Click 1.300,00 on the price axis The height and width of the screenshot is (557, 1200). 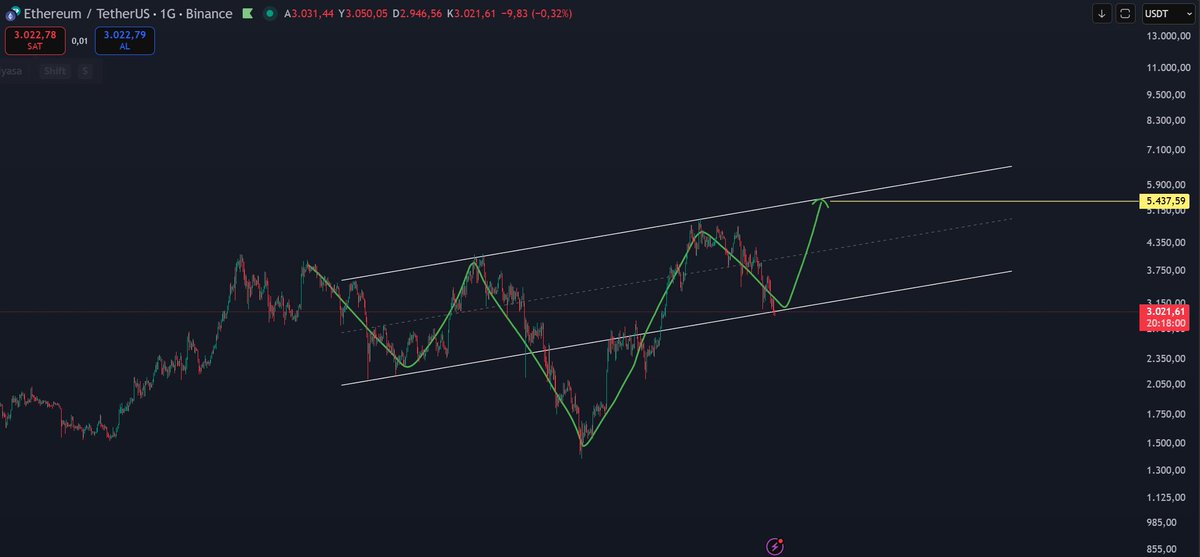coord(1168,471)
